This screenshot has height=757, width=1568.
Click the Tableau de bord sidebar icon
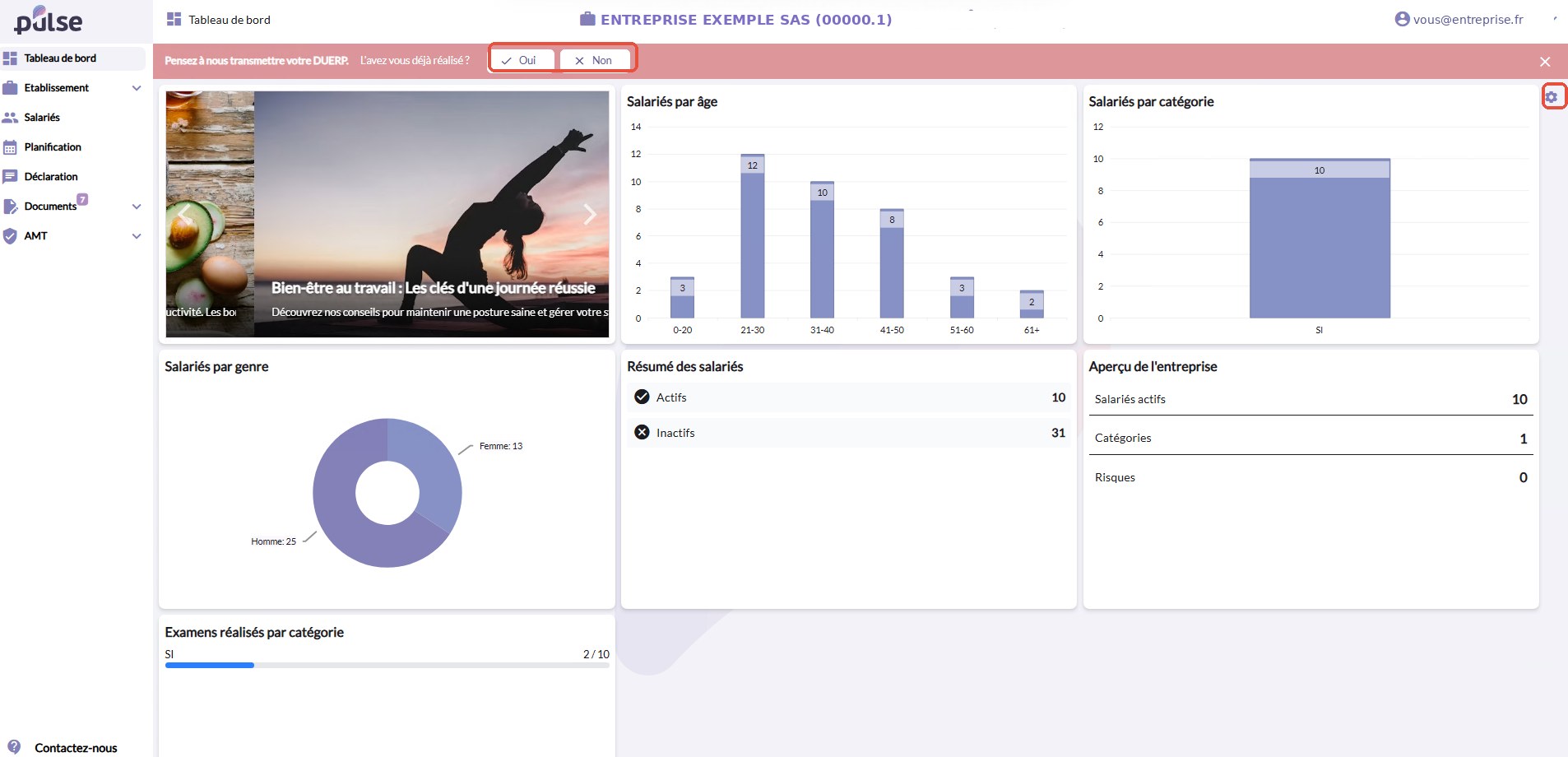pyautogui.click(x=10, y=58)
